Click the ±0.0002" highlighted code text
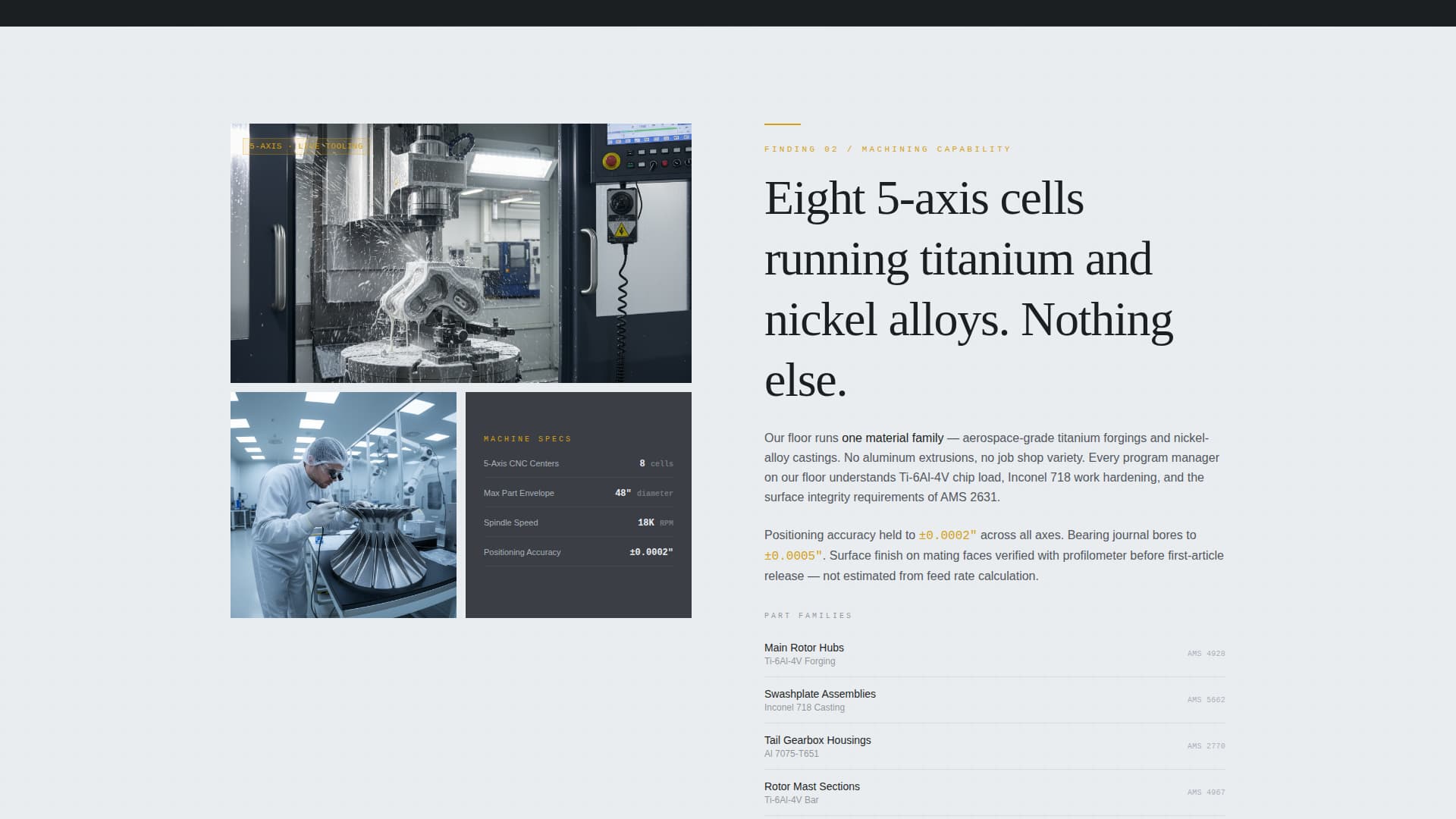Image resolution: width=1456 pixels, height=819 pixels. pos(946,535)
